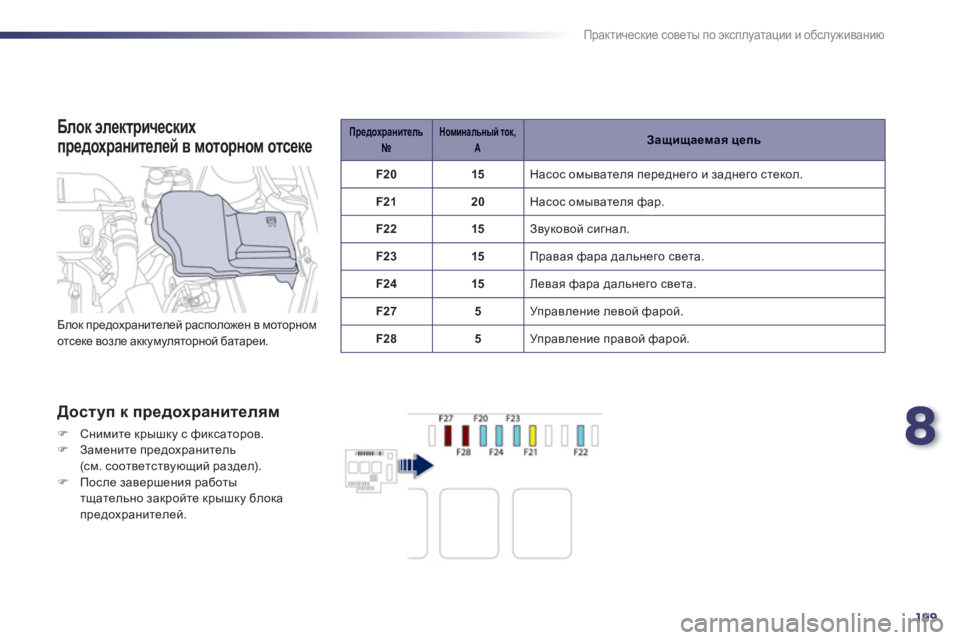The width and height of the screenshot is (960, 640).
Task: Click the 5 amperage value in F28 row
Action: [478, 339]
